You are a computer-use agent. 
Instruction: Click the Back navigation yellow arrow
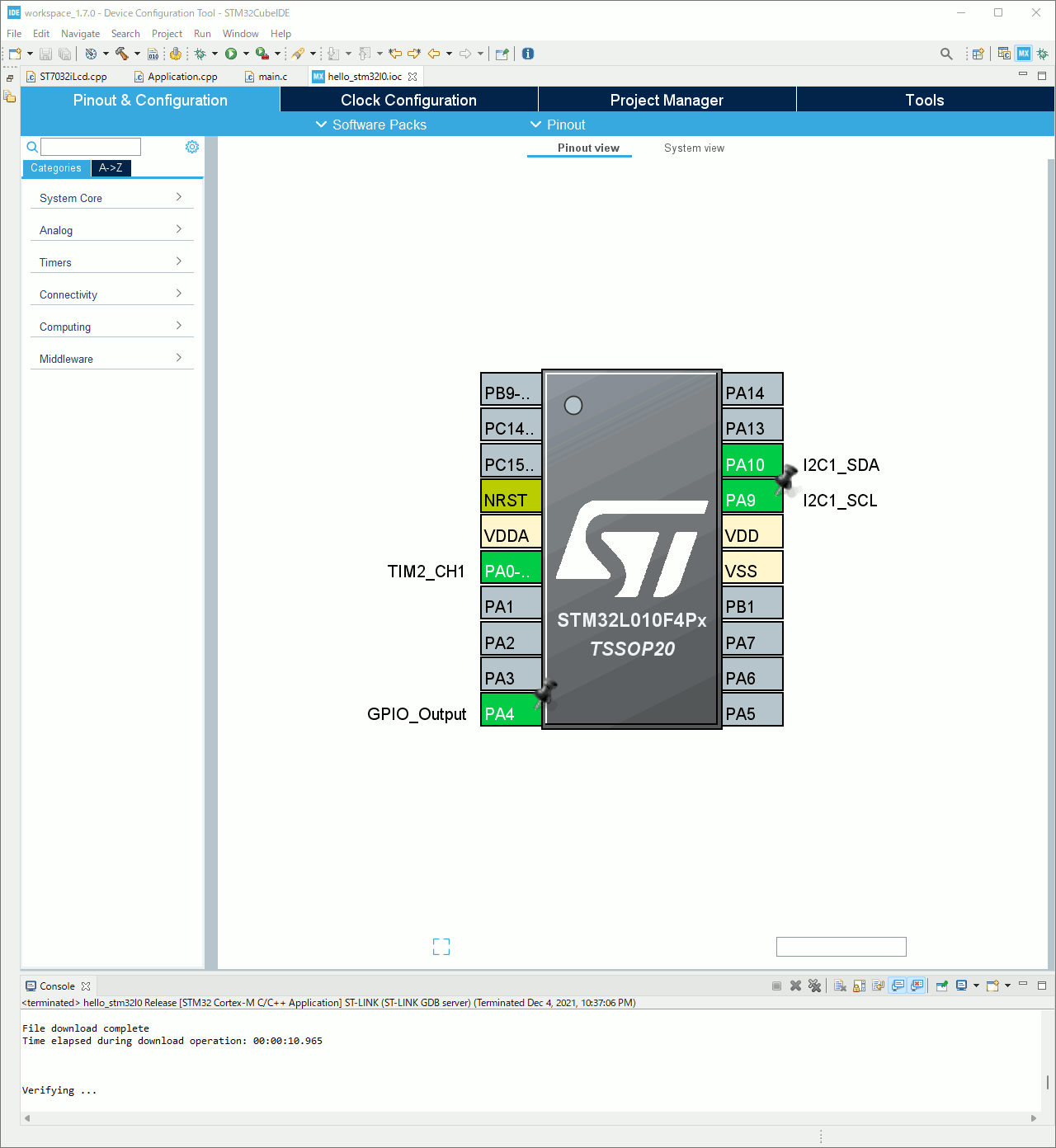click(434, 54)
